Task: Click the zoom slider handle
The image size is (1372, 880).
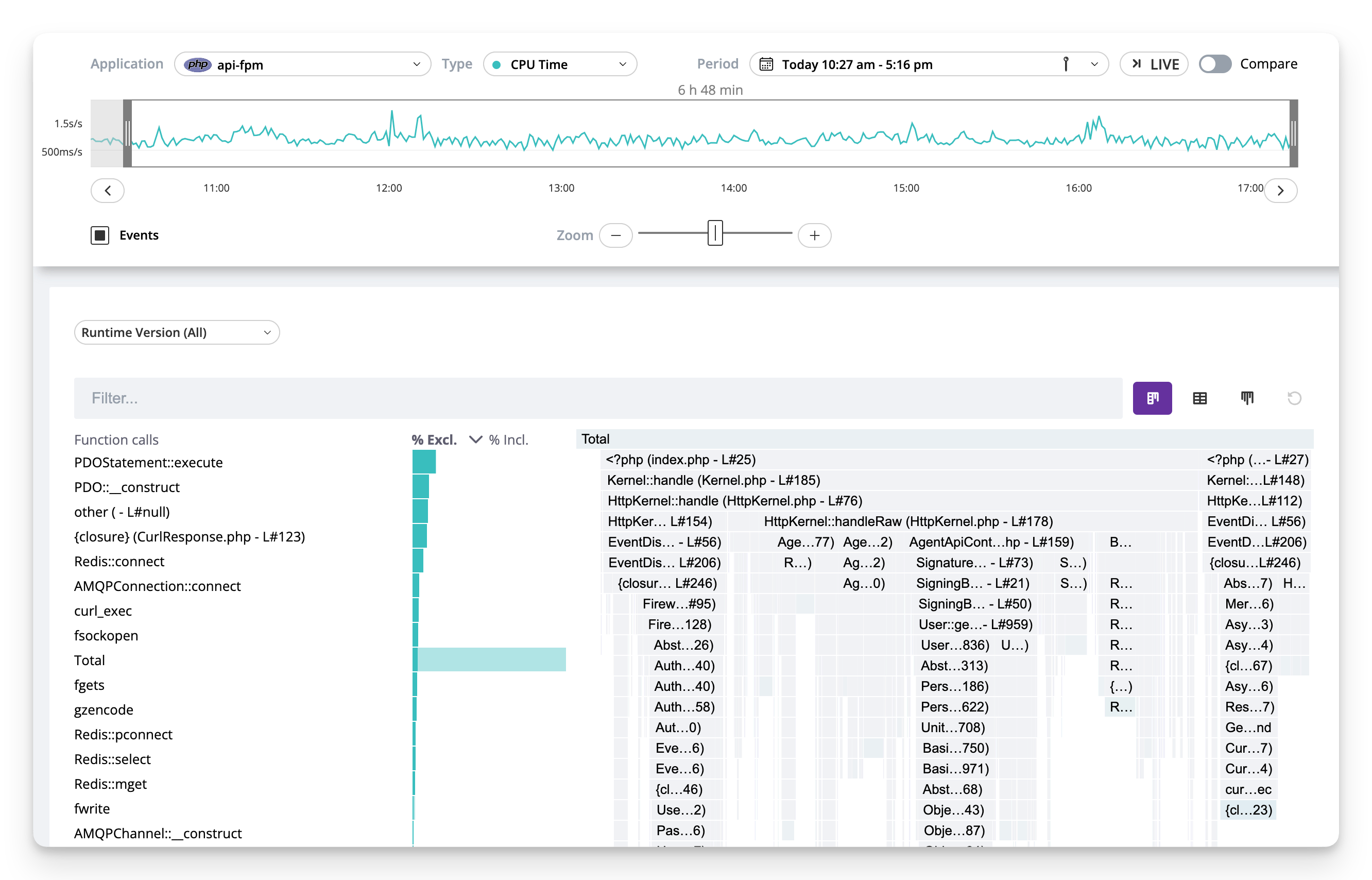Action: (714, 233)
